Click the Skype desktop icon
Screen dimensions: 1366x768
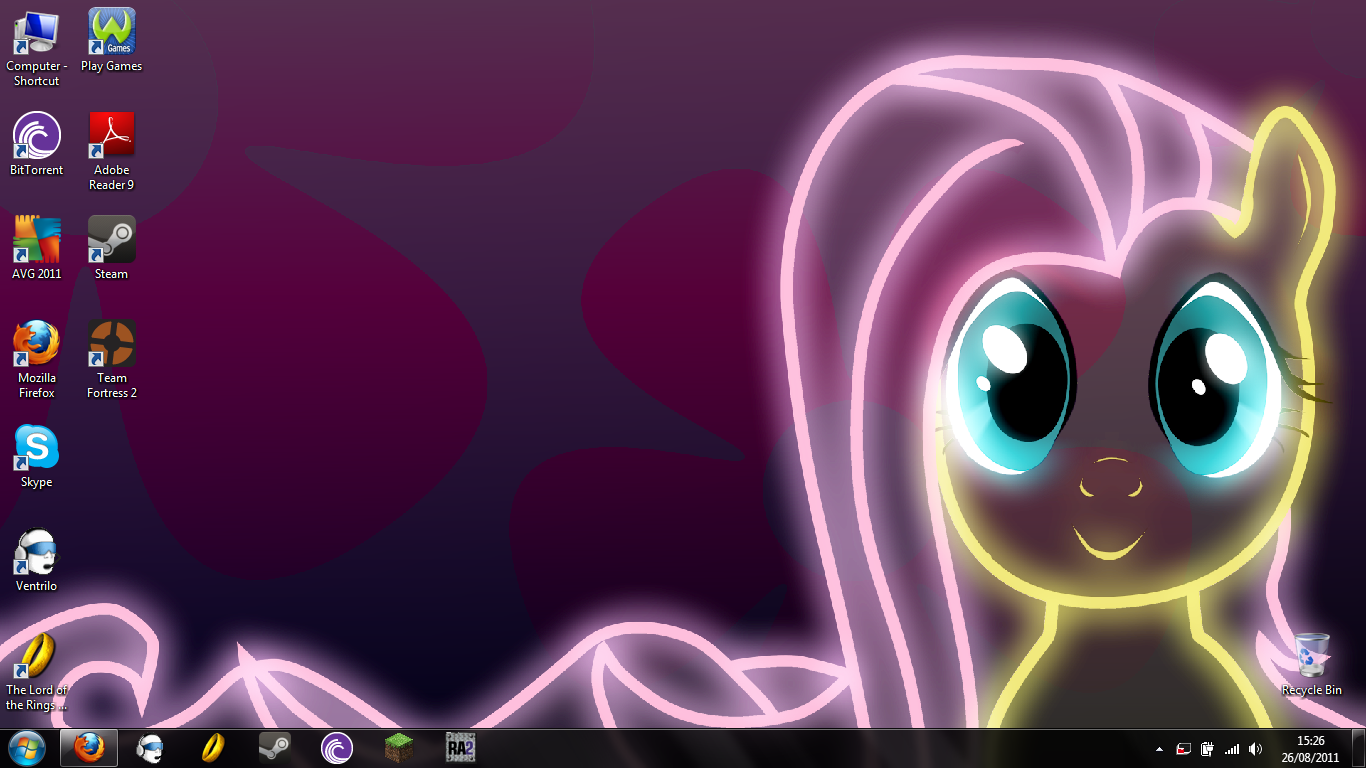tap(37, 456)
